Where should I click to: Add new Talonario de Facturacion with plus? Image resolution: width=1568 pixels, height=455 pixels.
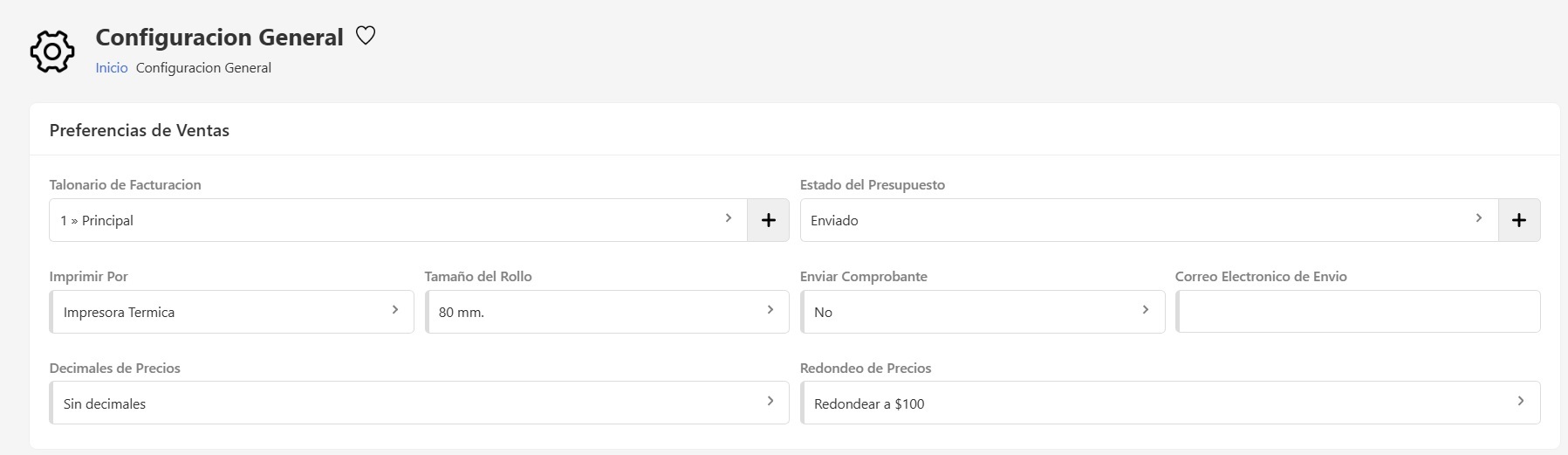(x=768, y=220)
